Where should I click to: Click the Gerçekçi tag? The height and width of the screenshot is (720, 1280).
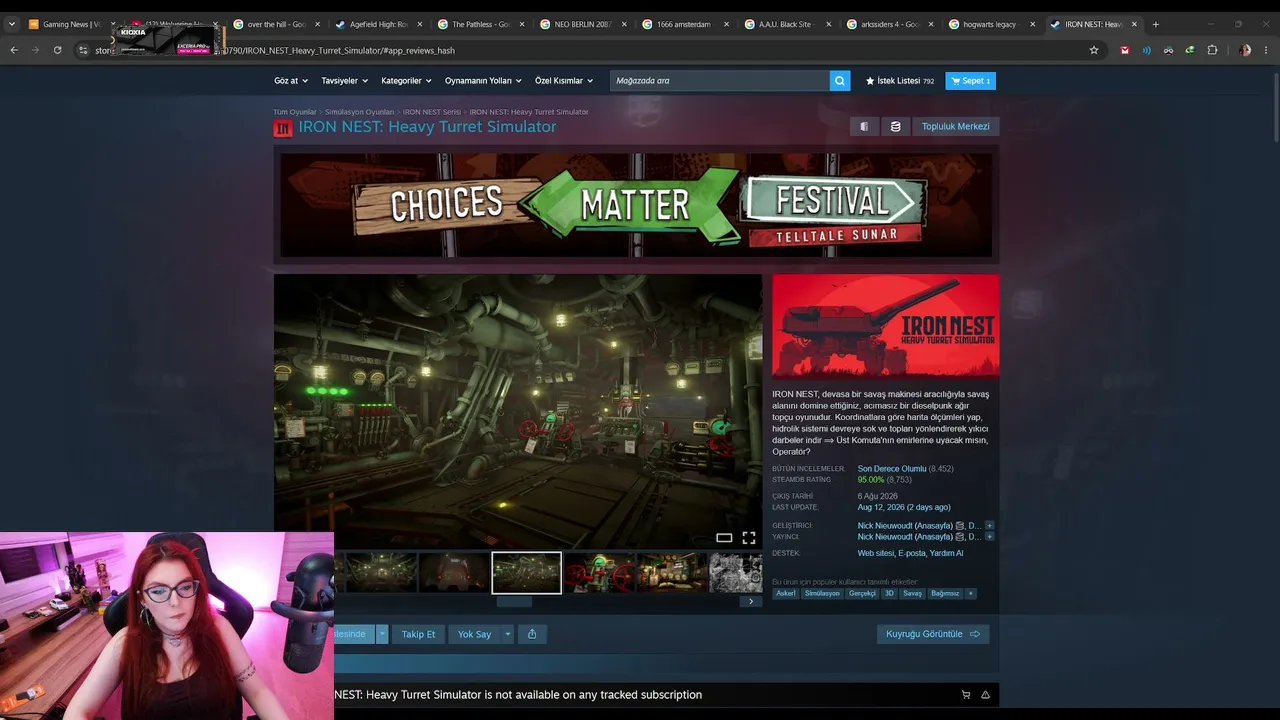pos(862,593)
